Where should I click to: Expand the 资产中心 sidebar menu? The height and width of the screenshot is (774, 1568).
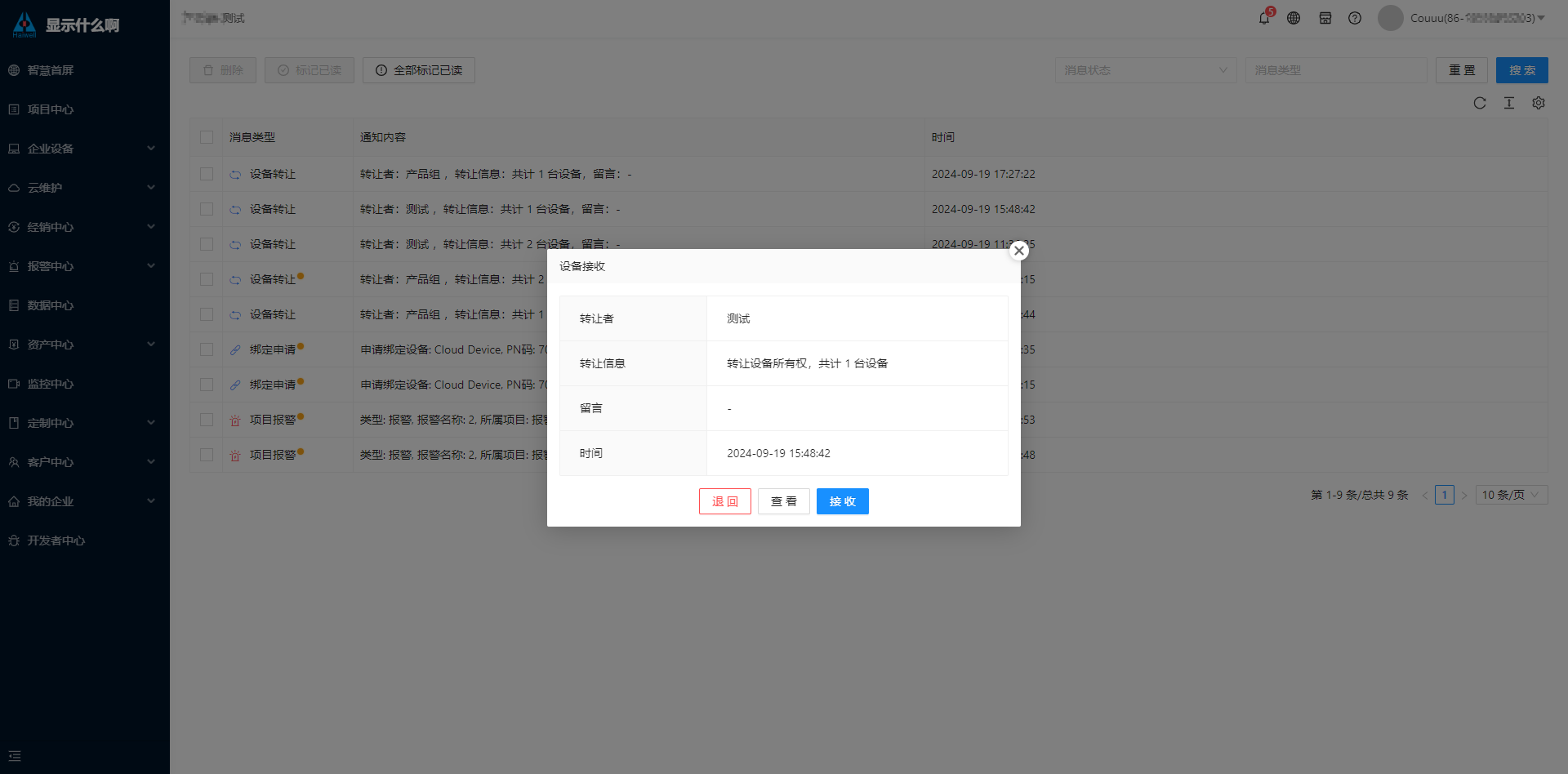85,345
